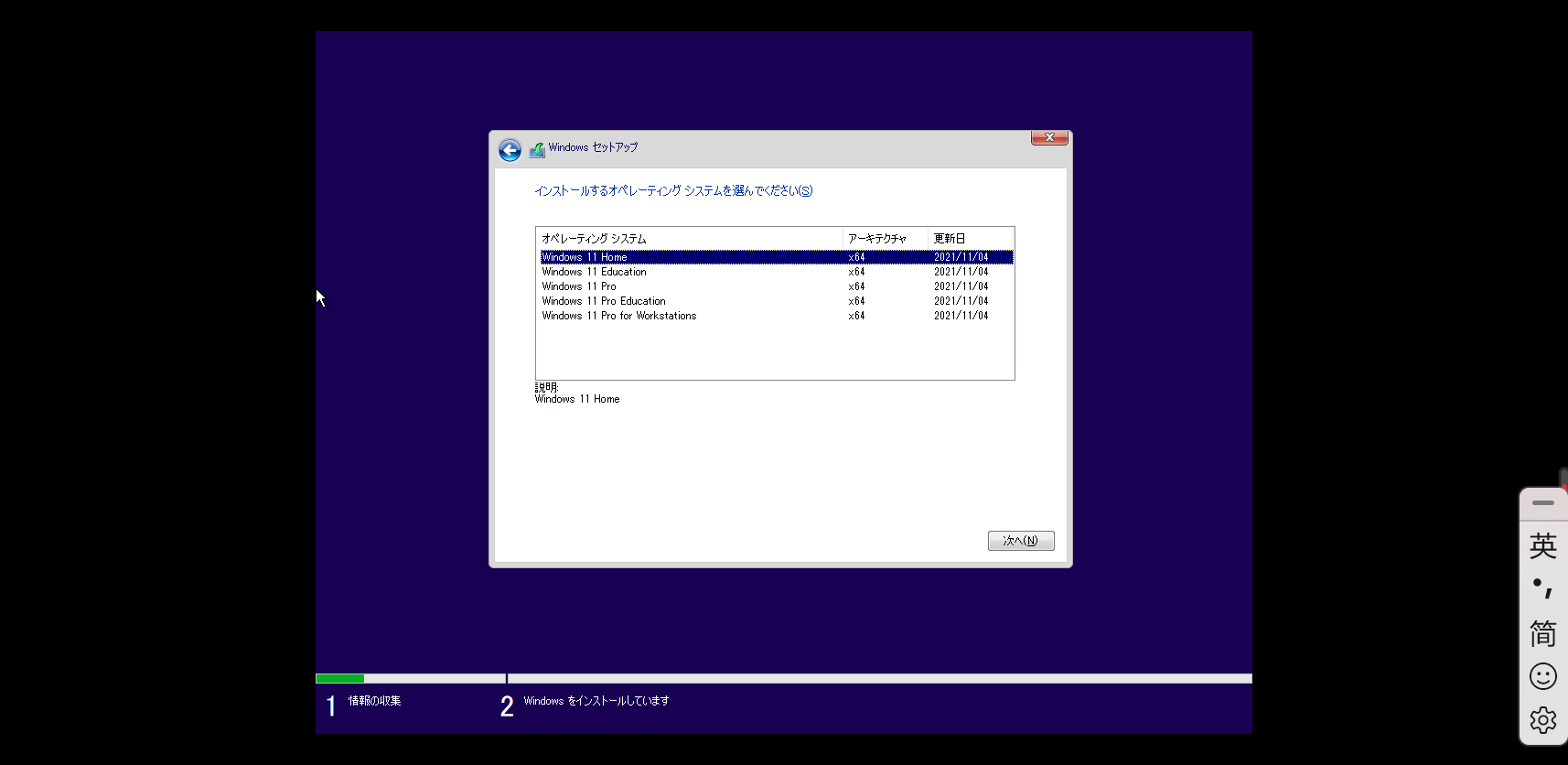Close the Windows Setup dialog
This screenshot has height=765, width=1568.
click(x=1049, y=138)
